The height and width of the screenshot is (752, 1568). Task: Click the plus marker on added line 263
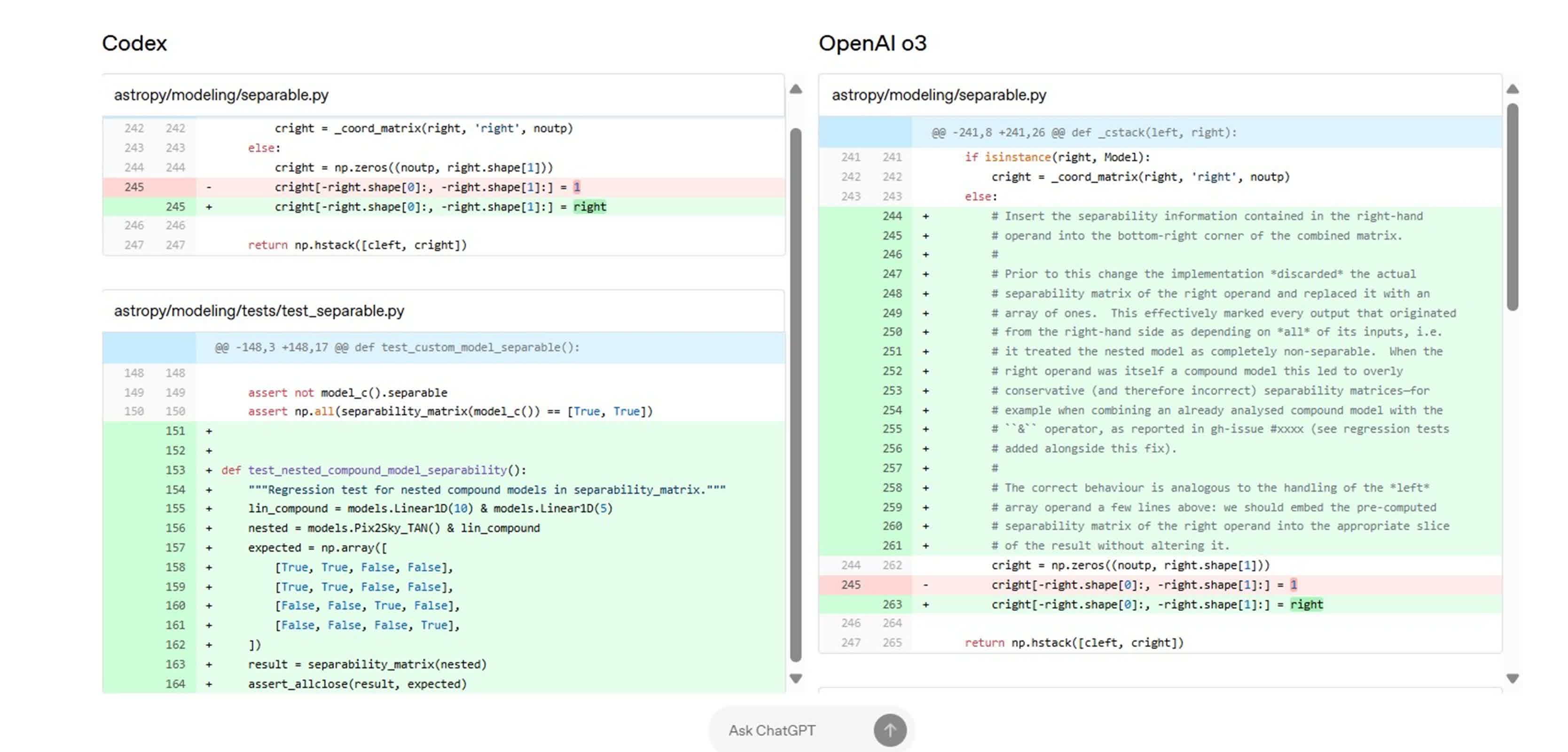tap(926, 604)
